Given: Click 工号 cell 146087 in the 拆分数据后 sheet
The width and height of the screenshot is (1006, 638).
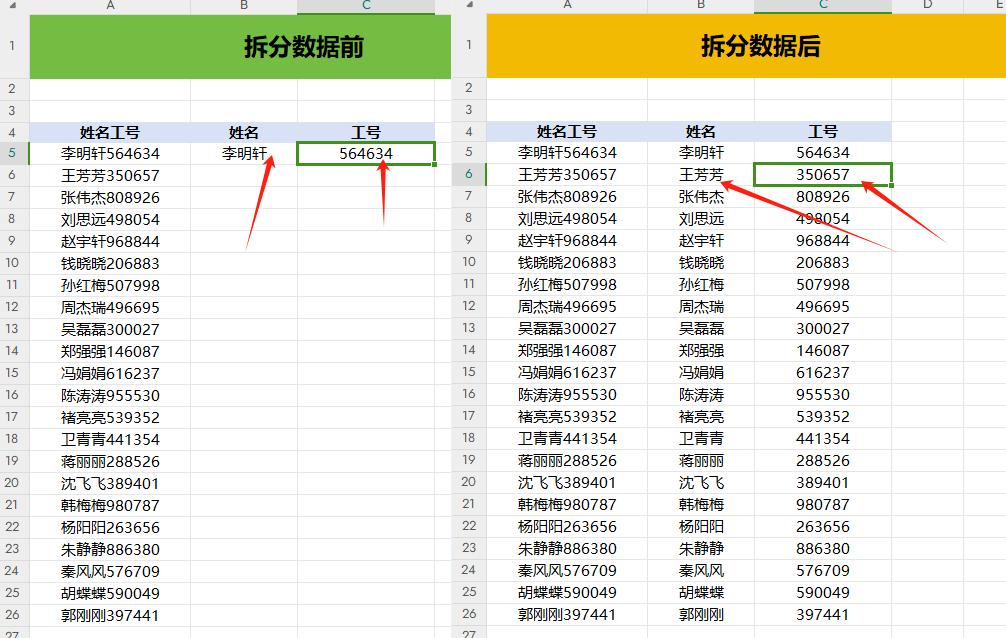Looking at the screenshot, I should coord(823,350).
